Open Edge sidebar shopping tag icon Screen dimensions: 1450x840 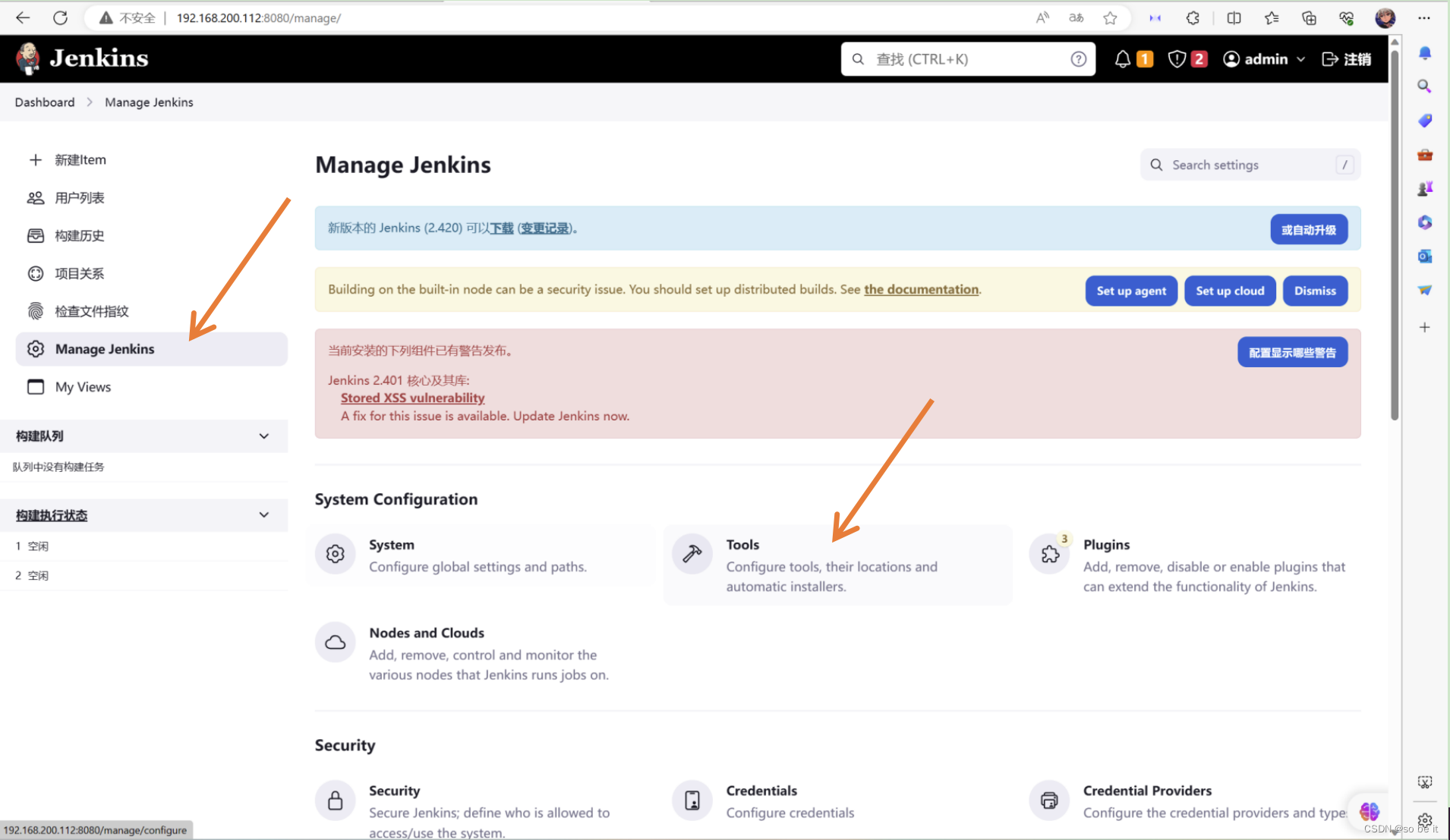[x=1424, y=120]
